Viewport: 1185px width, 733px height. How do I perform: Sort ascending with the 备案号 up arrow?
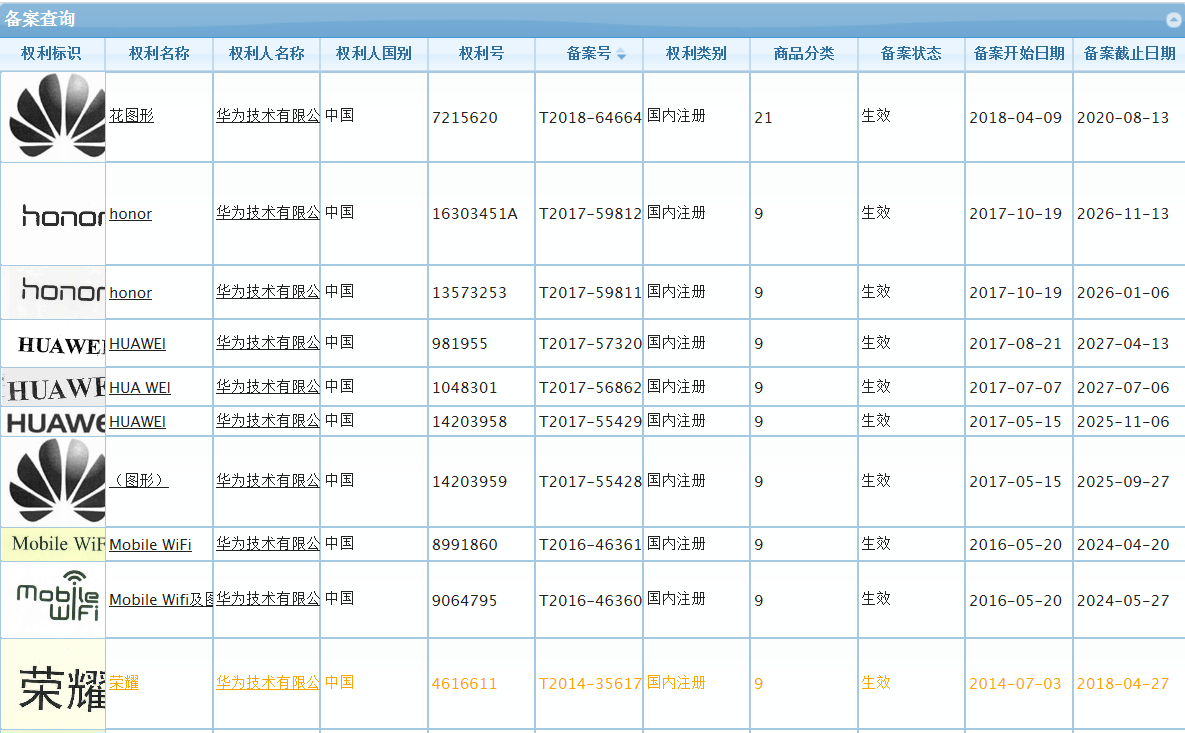pos(622,51)
